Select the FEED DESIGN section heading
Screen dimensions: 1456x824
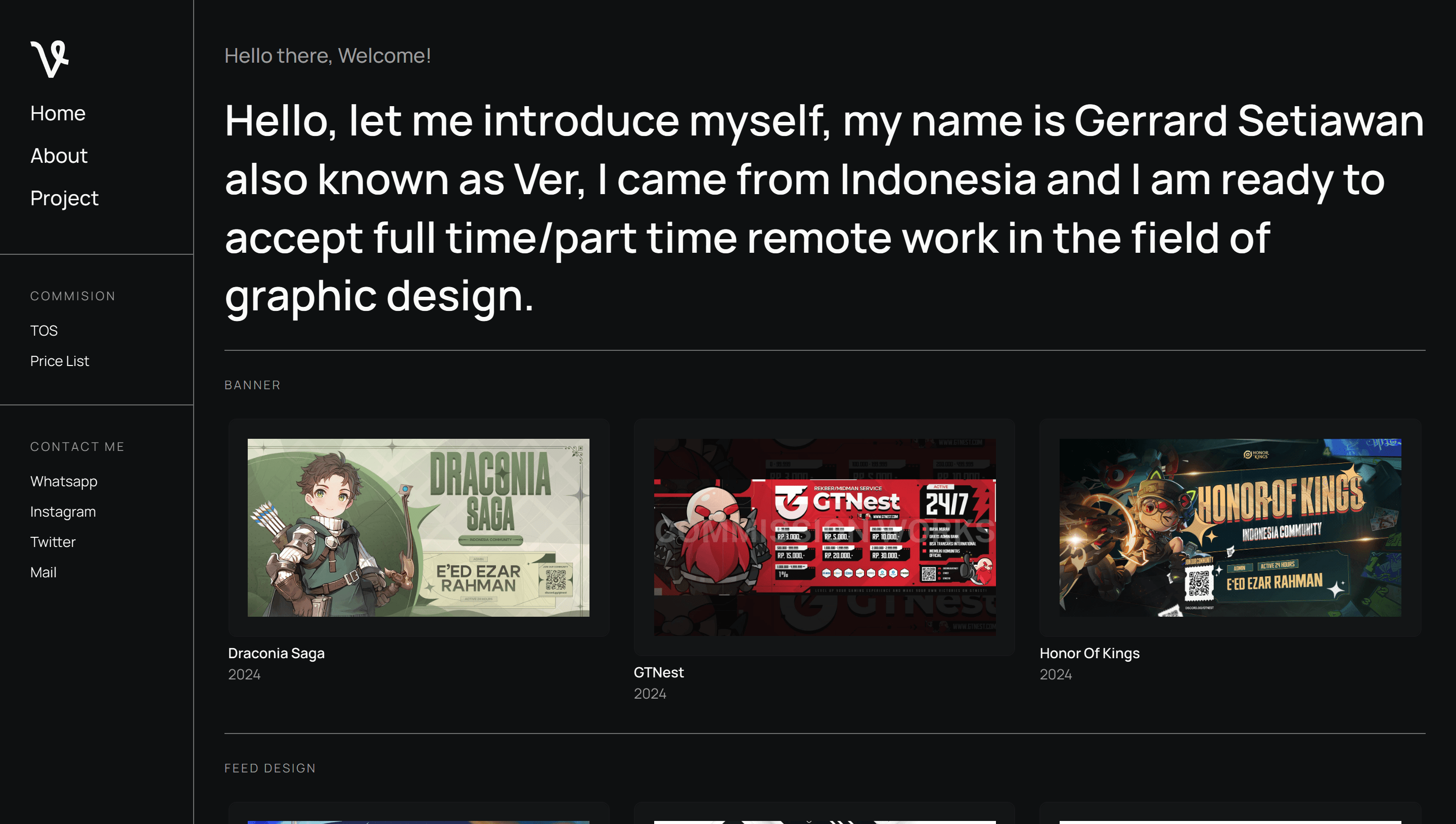[x=270, y=768]
